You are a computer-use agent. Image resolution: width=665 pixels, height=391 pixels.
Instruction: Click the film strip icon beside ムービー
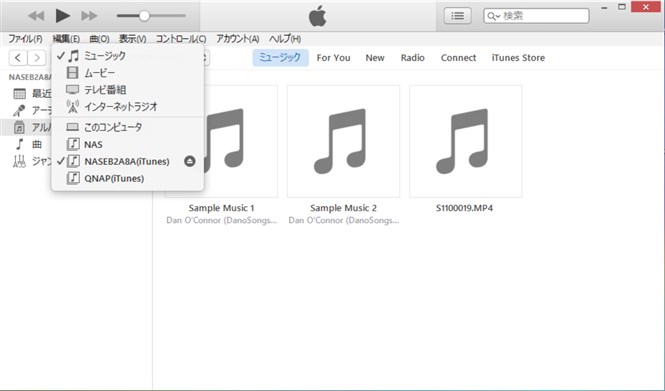(73, 73)
